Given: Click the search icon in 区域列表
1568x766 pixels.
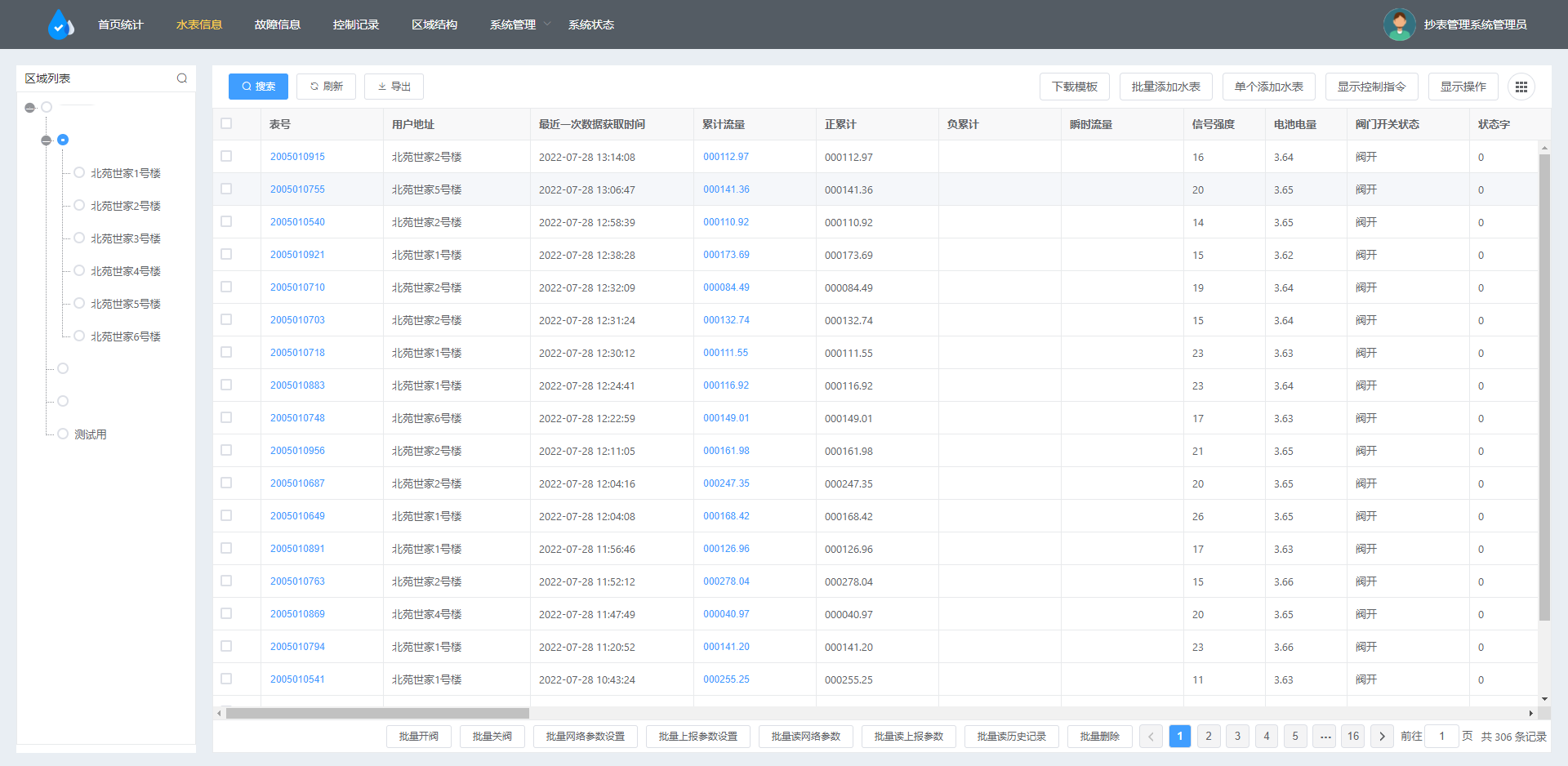Looking at the screenshot, I should coord(182,78).
